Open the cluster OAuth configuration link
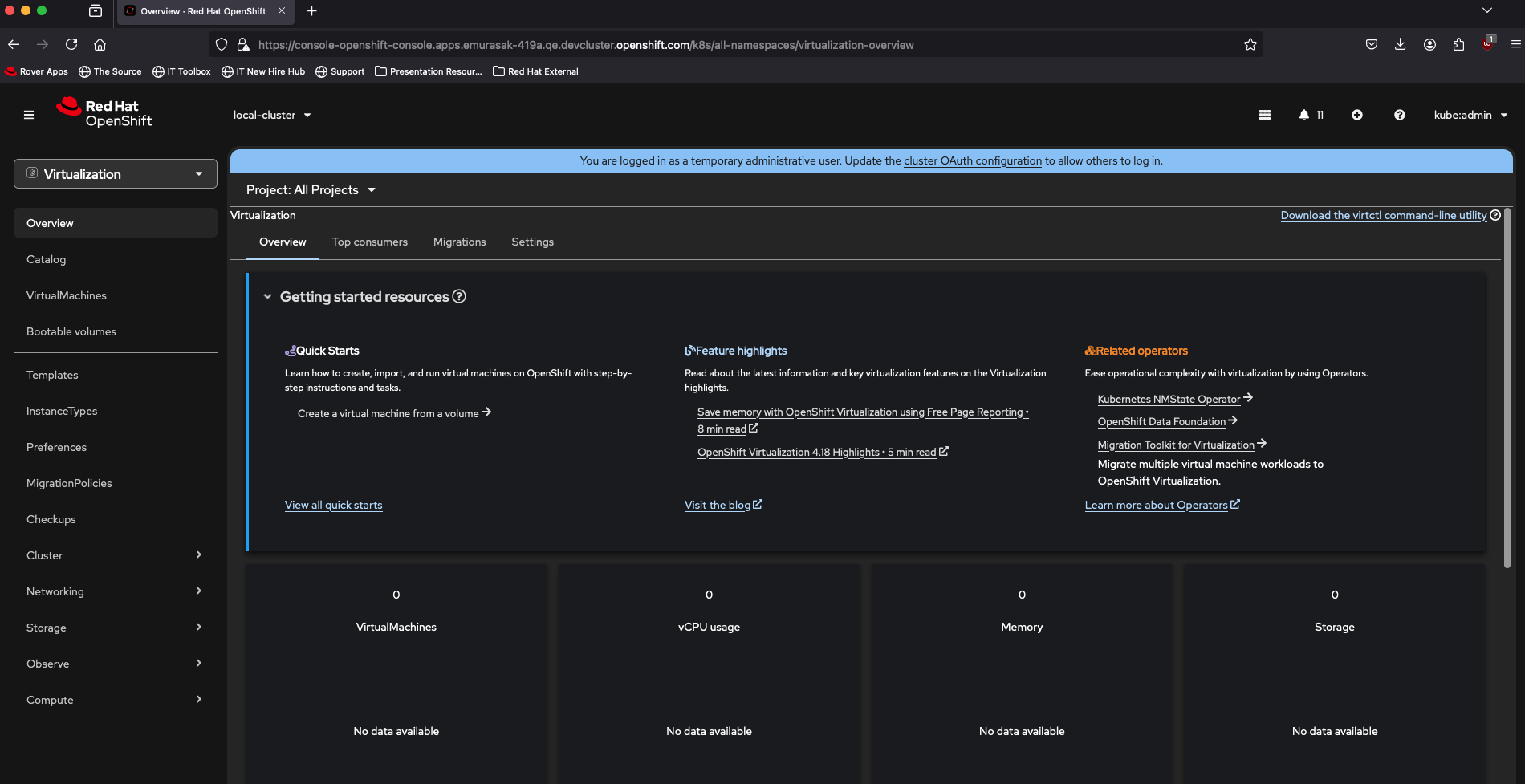Screen dimensions: 1525x784 point(972,160)
